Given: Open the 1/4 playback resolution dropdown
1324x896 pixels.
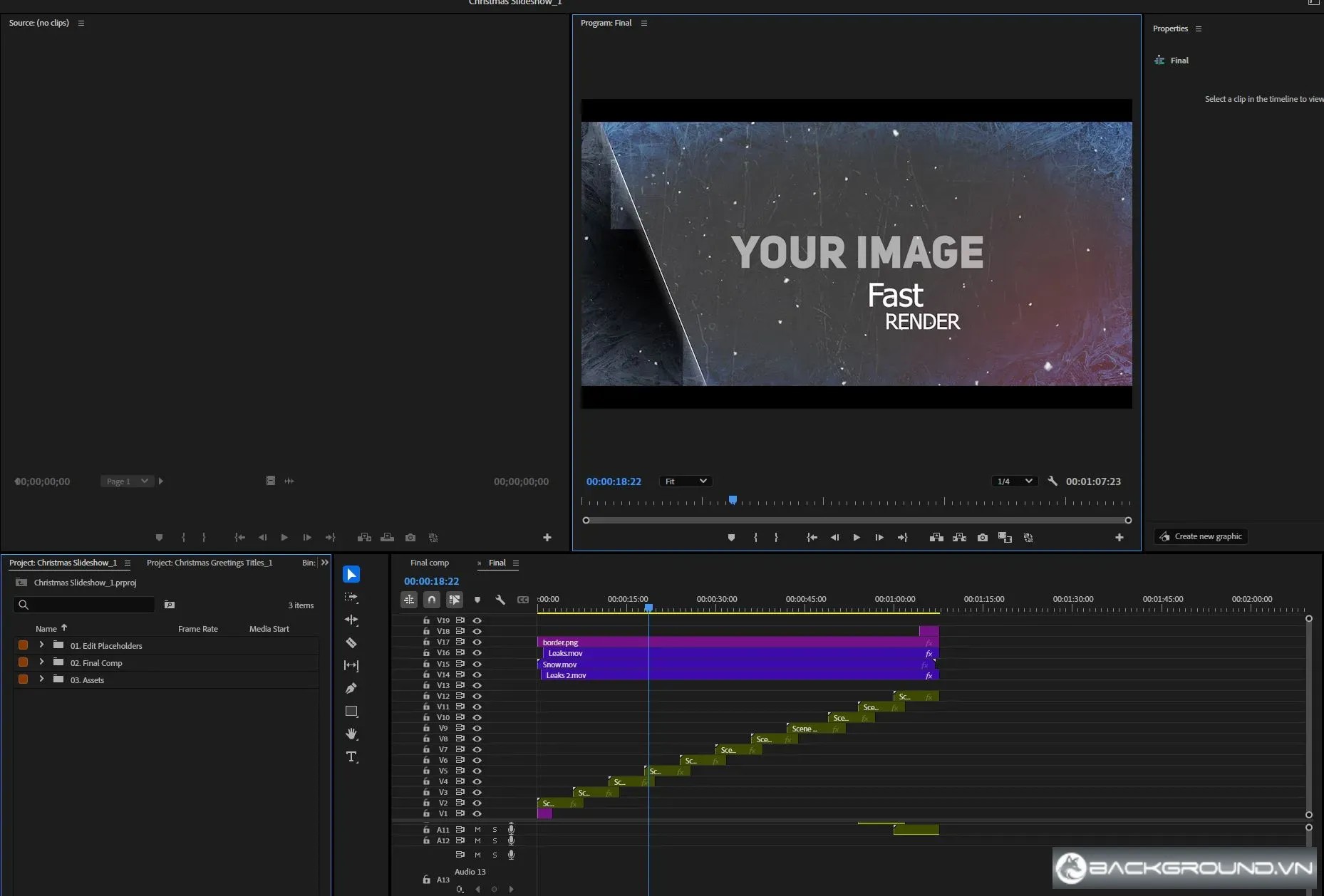Looking at the screenshot, I should click(x=1014, y=481).
